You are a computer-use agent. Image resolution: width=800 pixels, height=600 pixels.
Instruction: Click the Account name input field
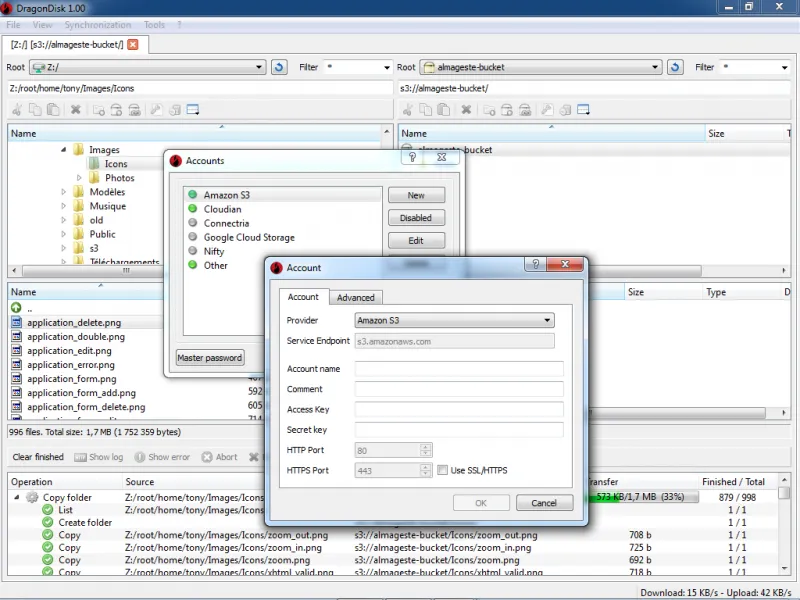click(x=459, y=368)
